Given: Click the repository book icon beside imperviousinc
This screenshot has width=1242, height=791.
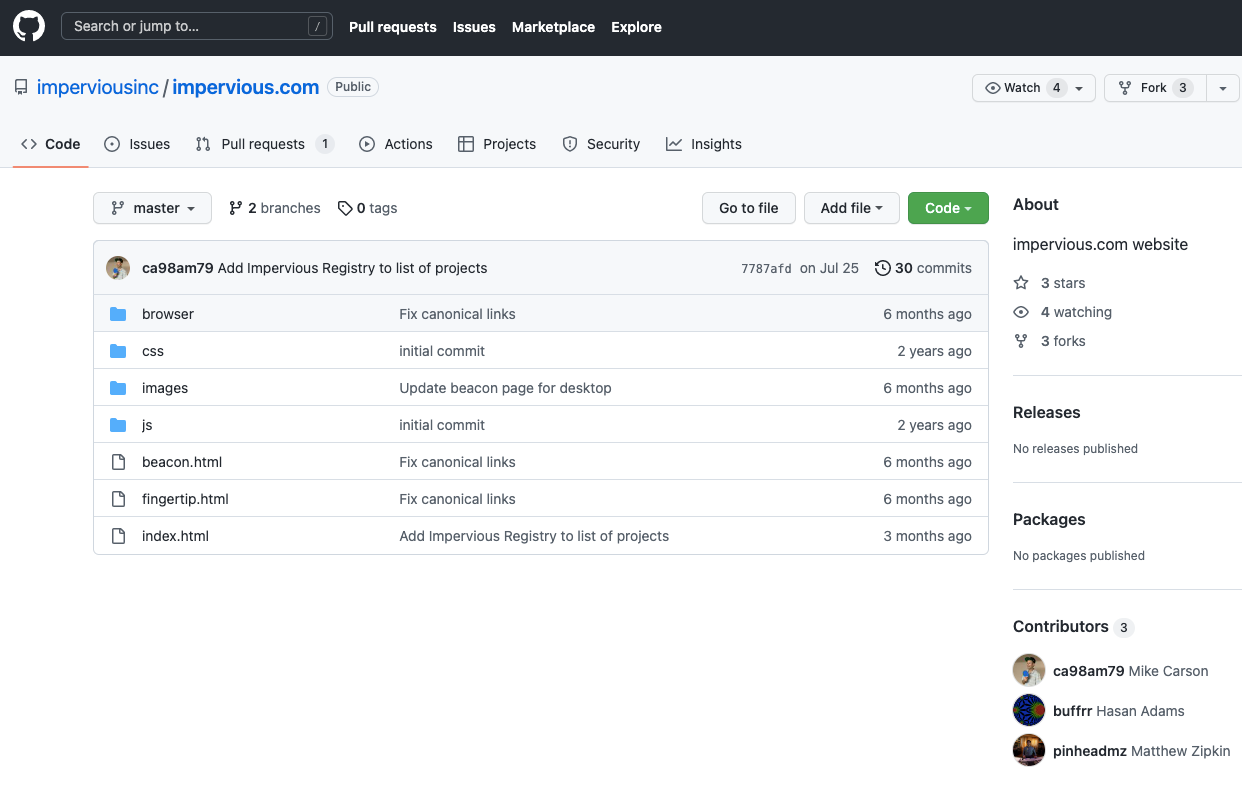Looking at the screenshot, I should (21, 87).
